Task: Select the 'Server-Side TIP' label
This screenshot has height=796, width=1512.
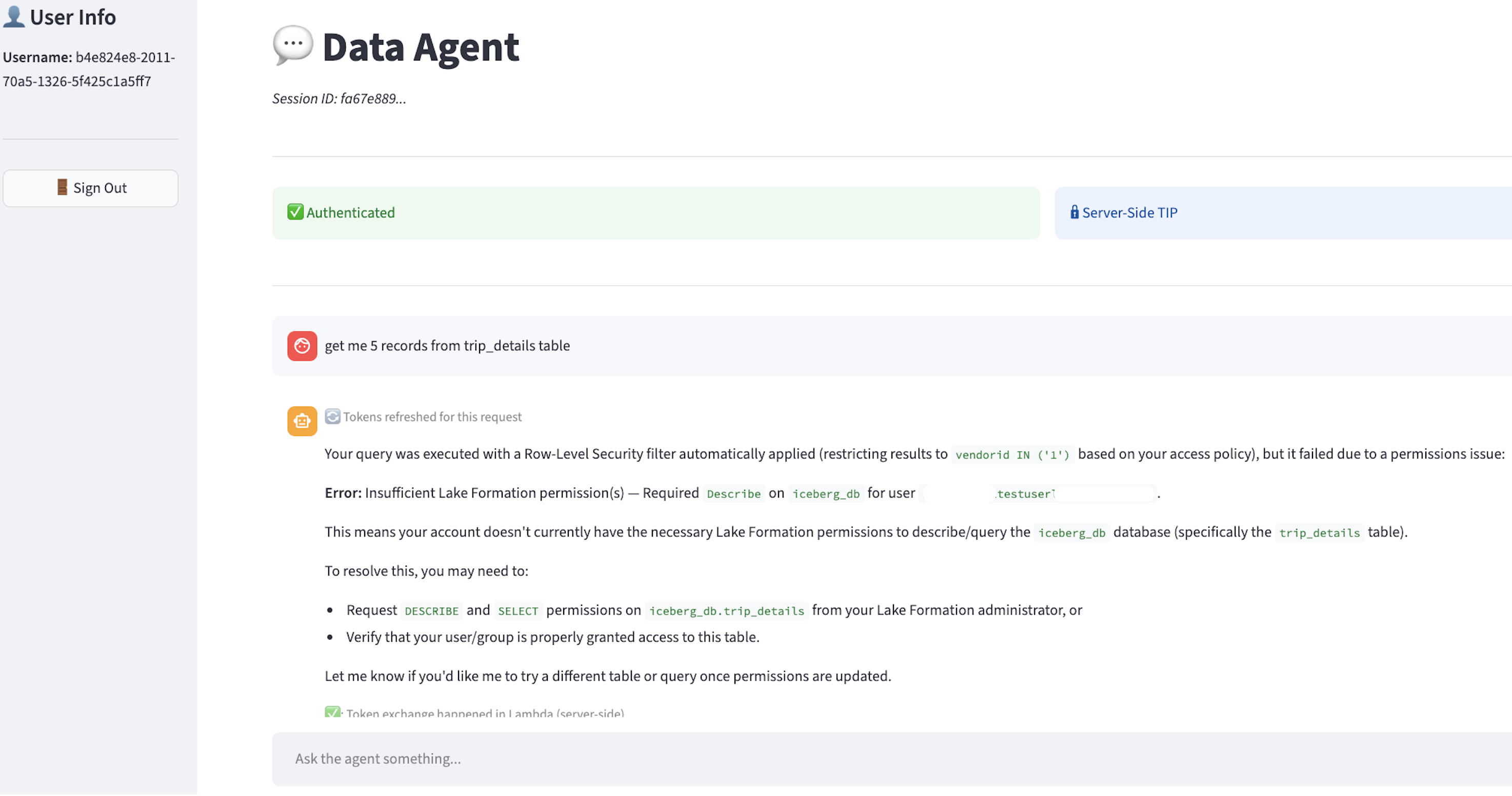Action: (1130, 212)
